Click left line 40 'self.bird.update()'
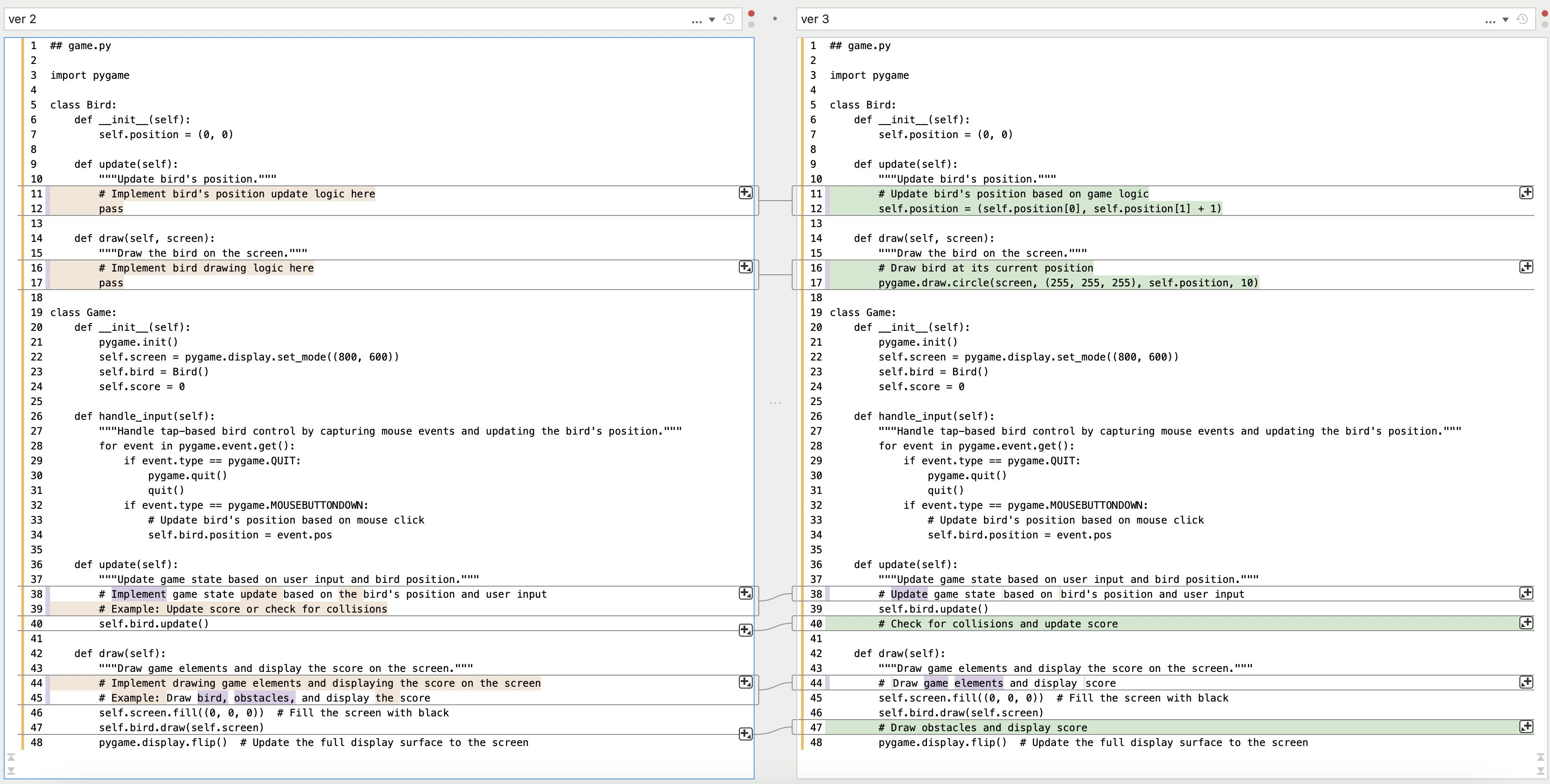The height and width of the screenshot is (784, 1550). pos(154,624)
